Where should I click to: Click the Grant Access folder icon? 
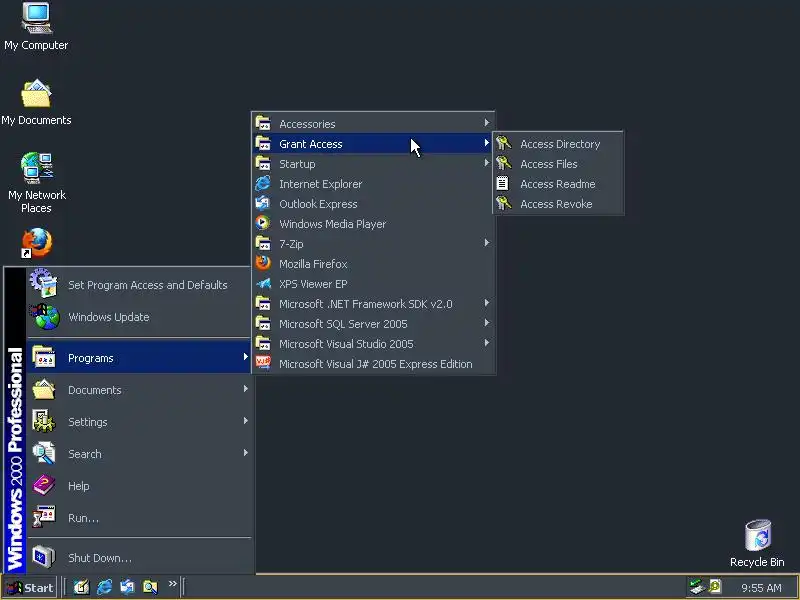[263, 143]
